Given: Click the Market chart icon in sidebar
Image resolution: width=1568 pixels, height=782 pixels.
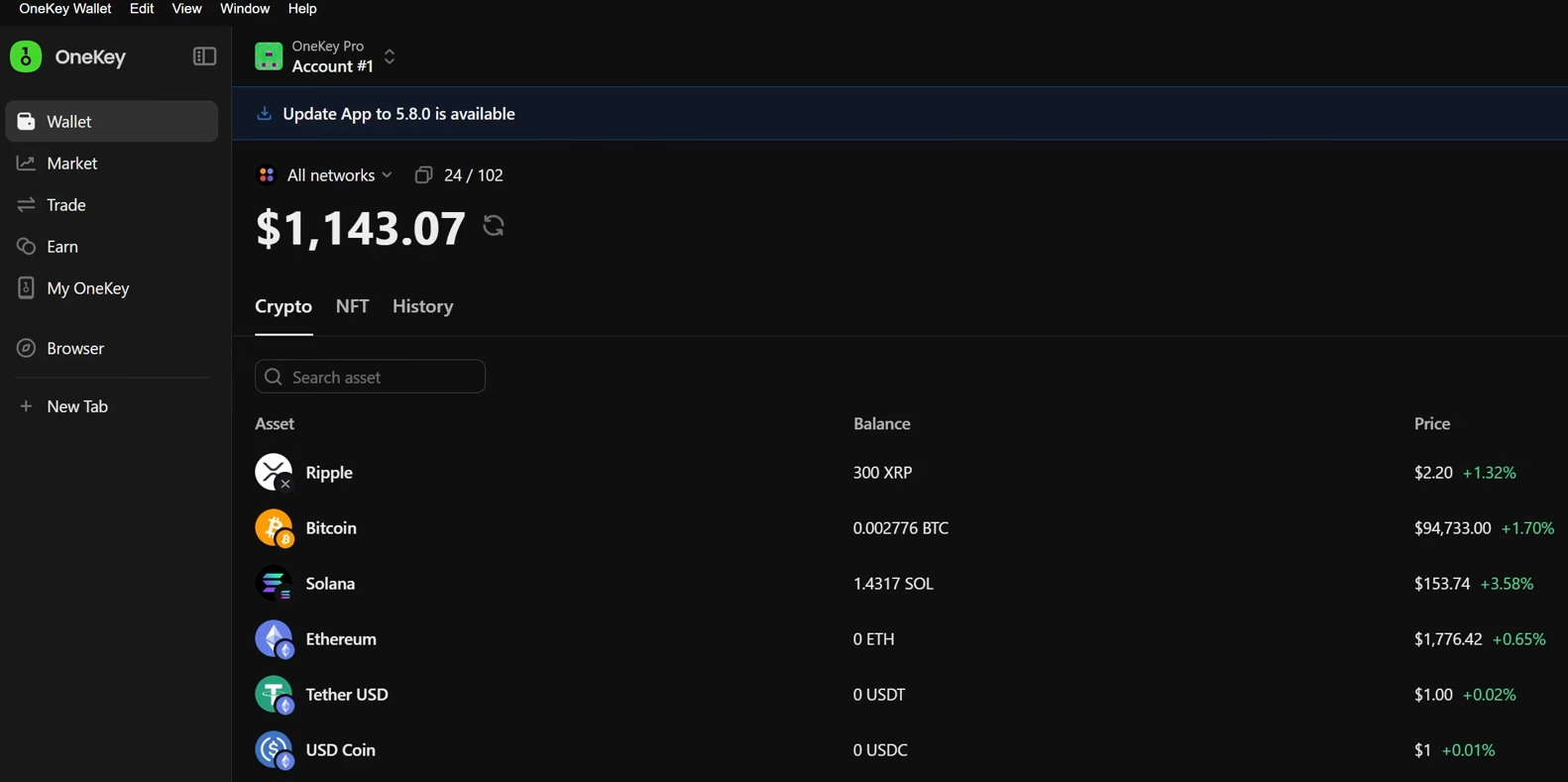Looking at the screenshot, I should (x=26, y=163).
